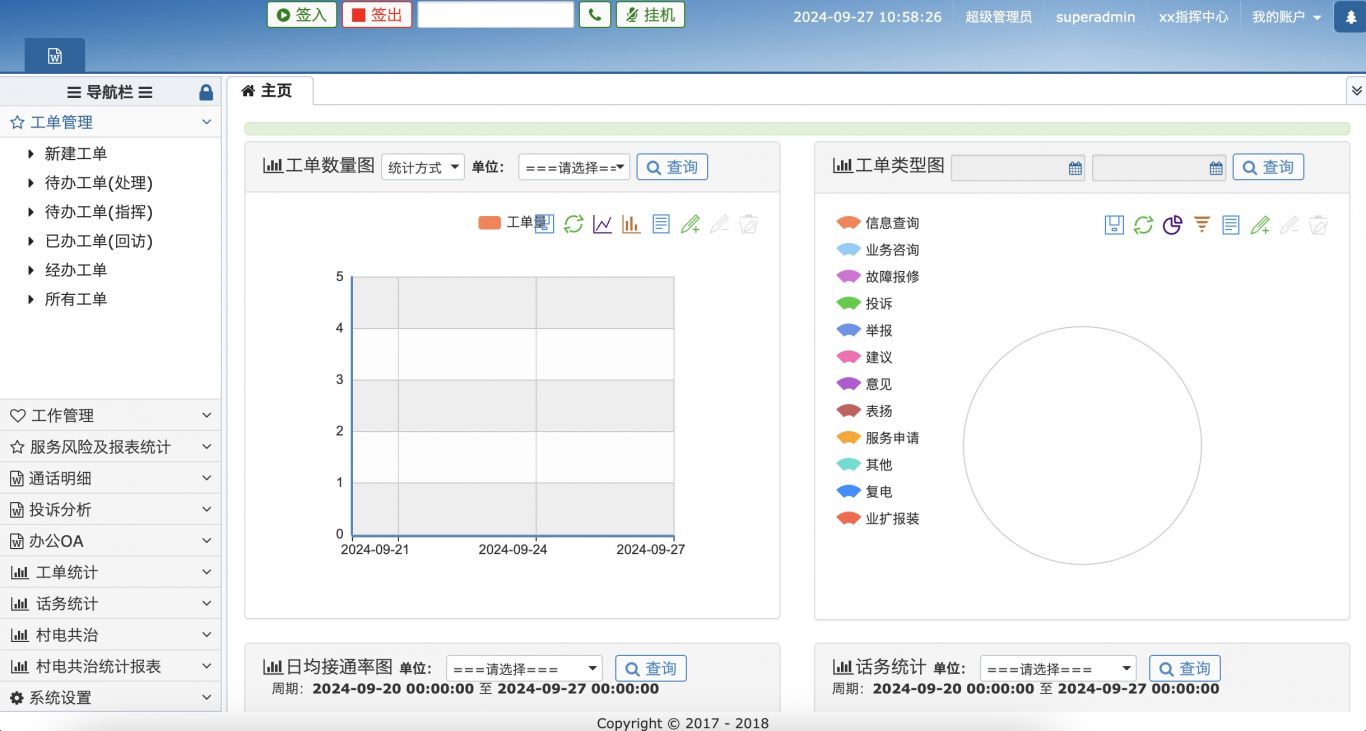Image resolution: width=1366 pixels, height=731 pixels.
Task: Click the save-image icon in 工单类型图 chart
Action: pos(1114,225)
